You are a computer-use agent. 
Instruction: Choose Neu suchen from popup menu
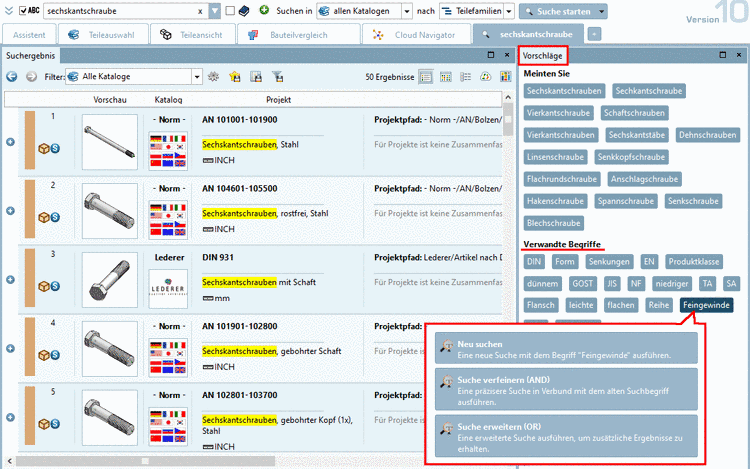point(566,349)
